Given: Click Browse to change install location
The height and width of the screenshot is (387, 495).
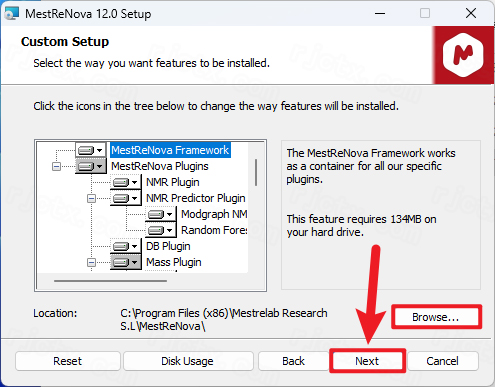Looking at the screenshot, I should 436,317.
